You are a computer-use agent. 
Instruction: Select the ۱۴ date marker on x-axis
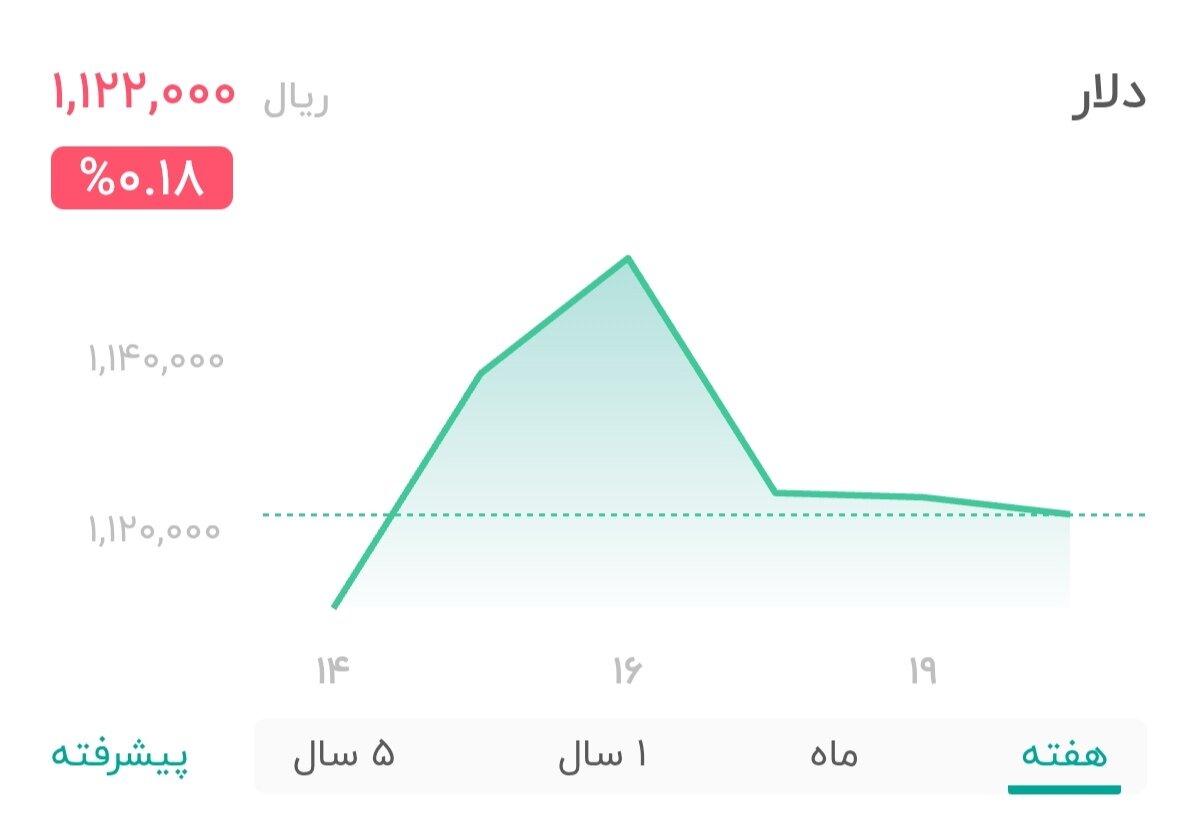tap(334, 668)
